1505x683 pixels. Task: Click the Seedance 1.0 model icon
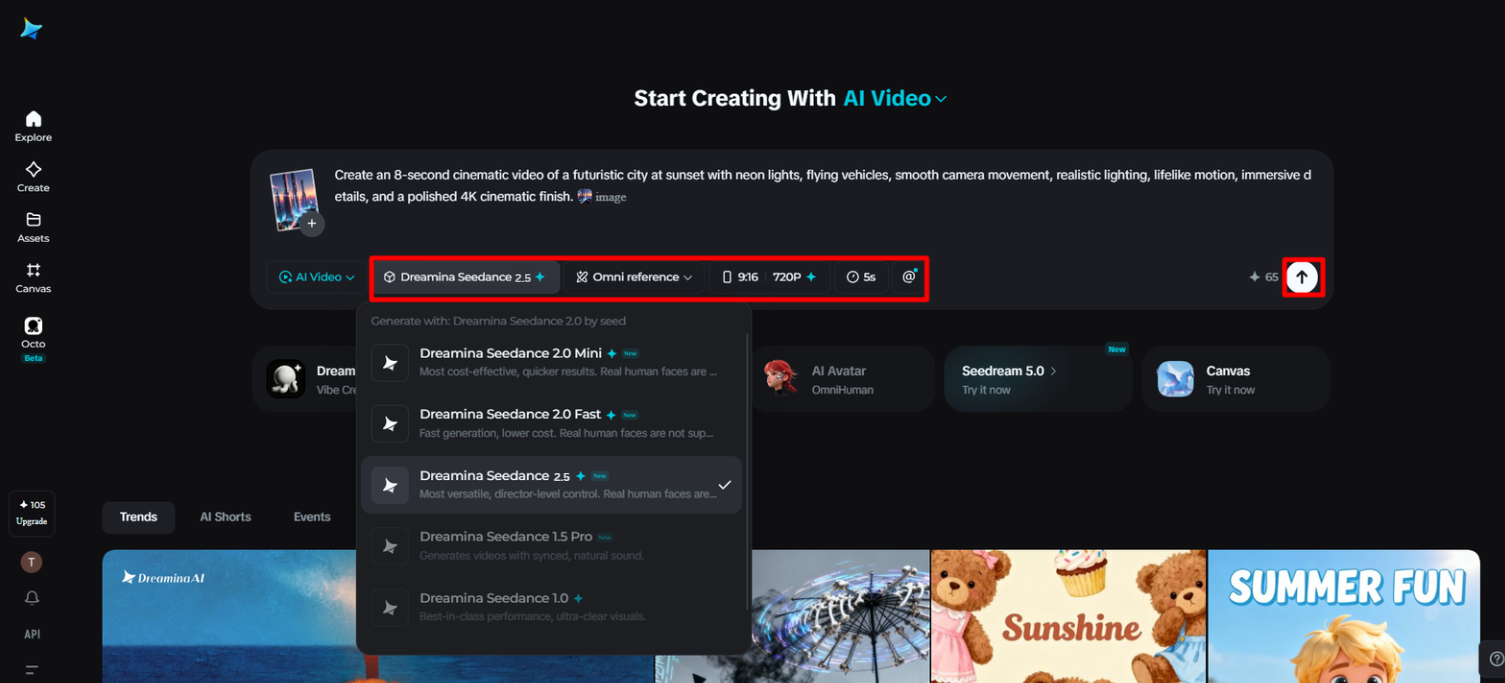pos(390,607)
